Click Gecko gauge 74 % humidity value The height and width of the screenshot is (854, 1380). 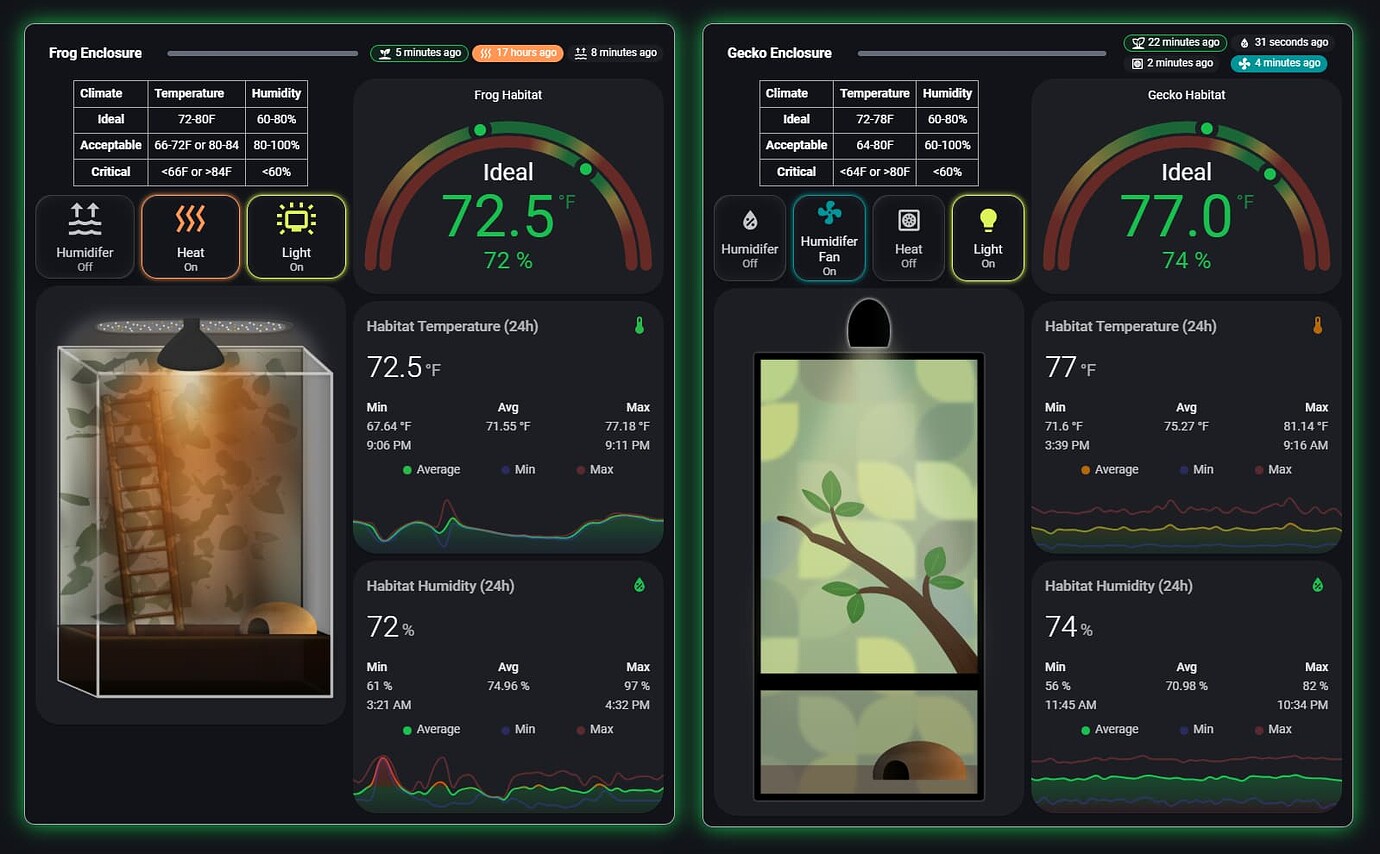1187,261
